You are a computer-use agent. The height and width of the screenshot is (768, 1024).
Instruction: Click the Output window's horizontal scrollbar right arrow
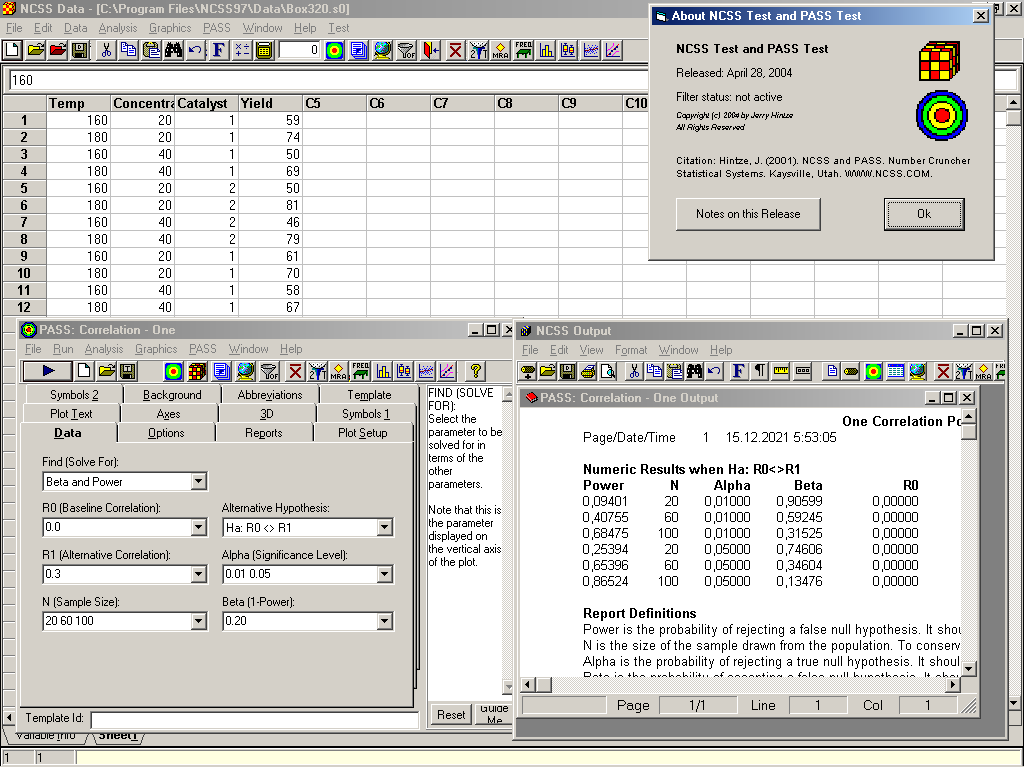[x=951, y=685]
